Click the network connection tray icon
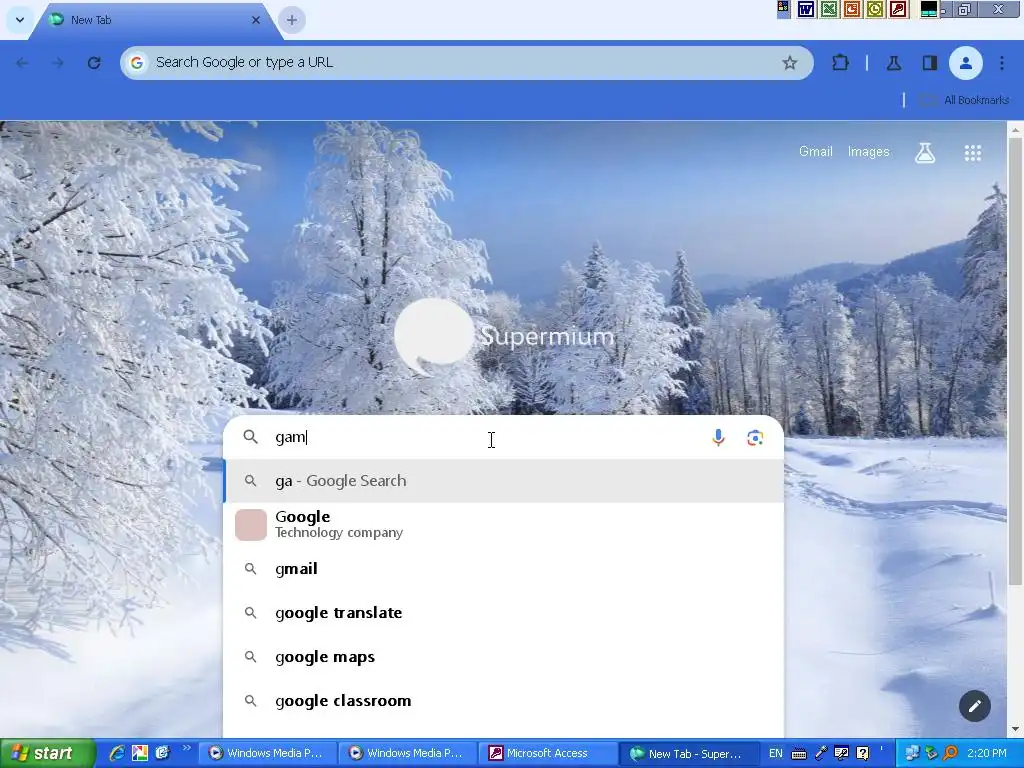This screenshot has width=1024, height=768. (912, 754)
